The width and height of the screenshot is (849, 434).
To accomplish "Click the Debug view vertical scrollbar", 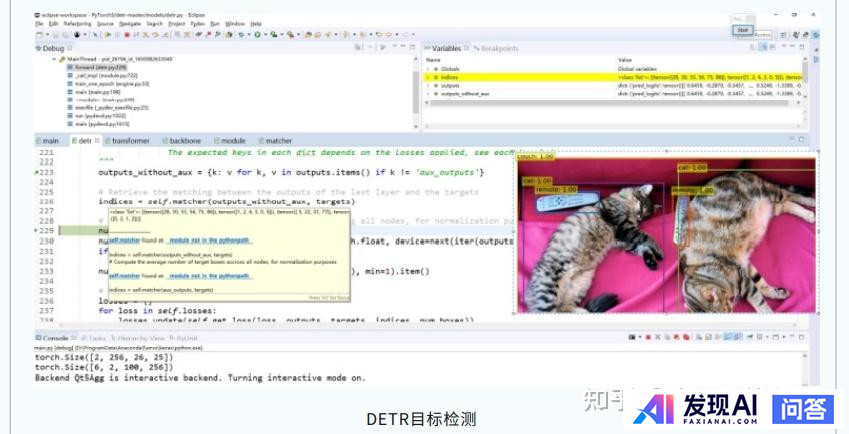I will point(416,92).
